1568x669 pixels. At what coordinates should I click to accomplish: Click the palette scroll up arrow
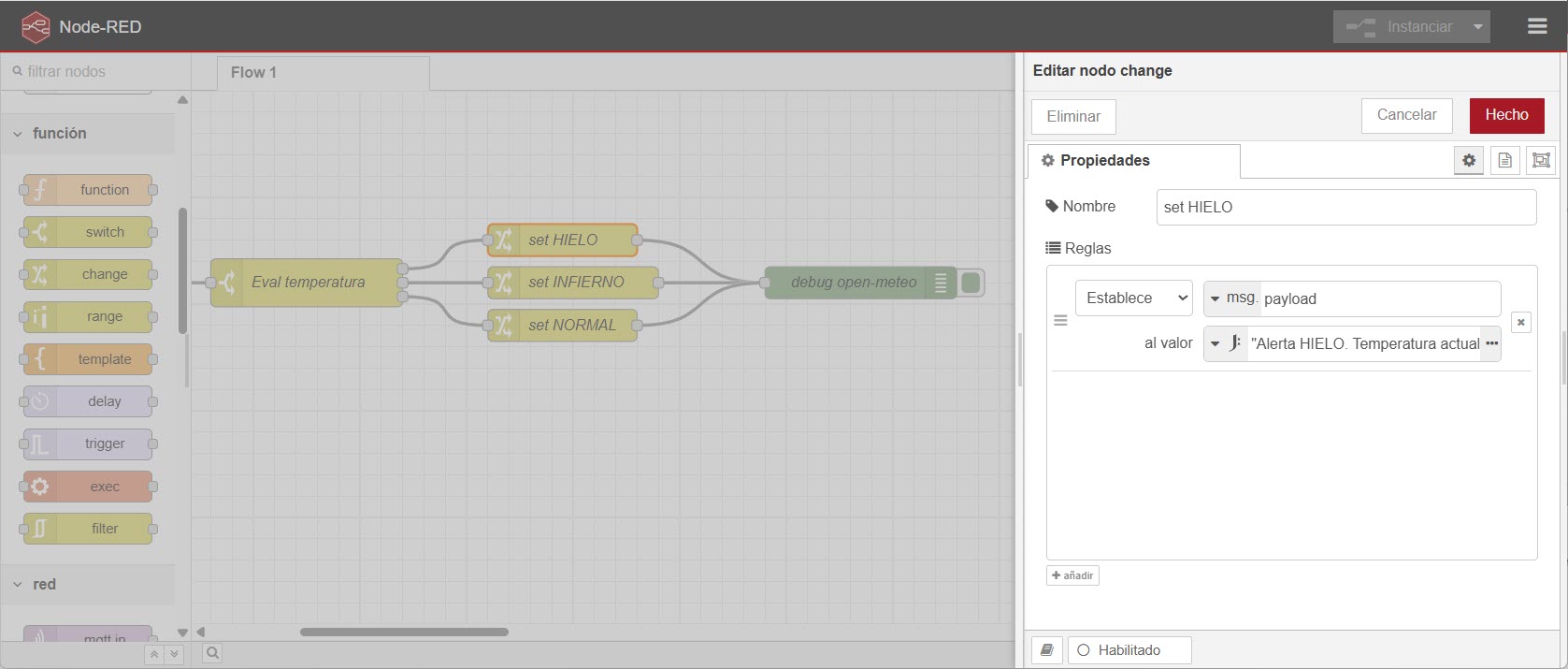pos(182,100)
